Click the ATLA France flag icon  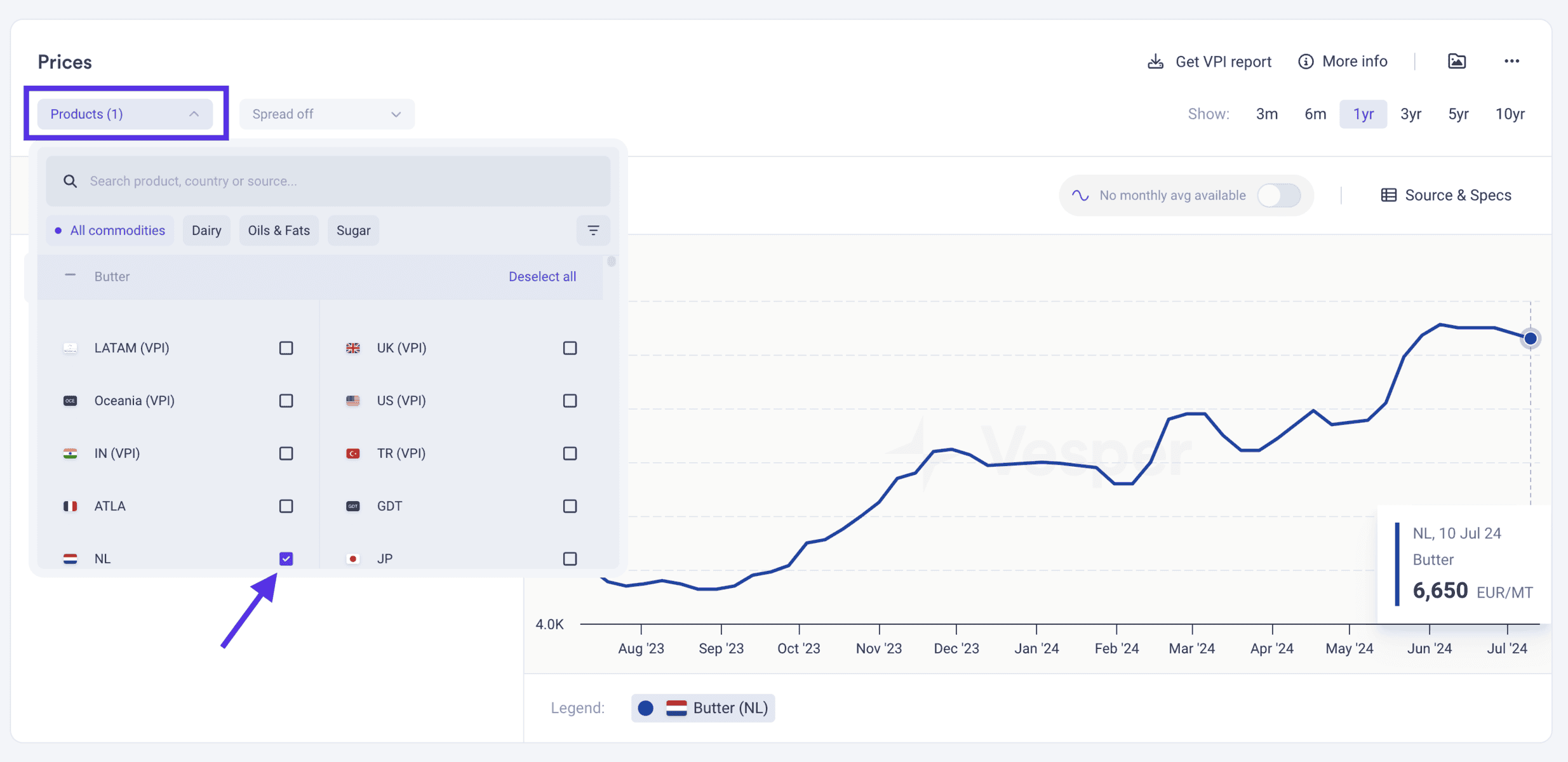tap(70, 506)
